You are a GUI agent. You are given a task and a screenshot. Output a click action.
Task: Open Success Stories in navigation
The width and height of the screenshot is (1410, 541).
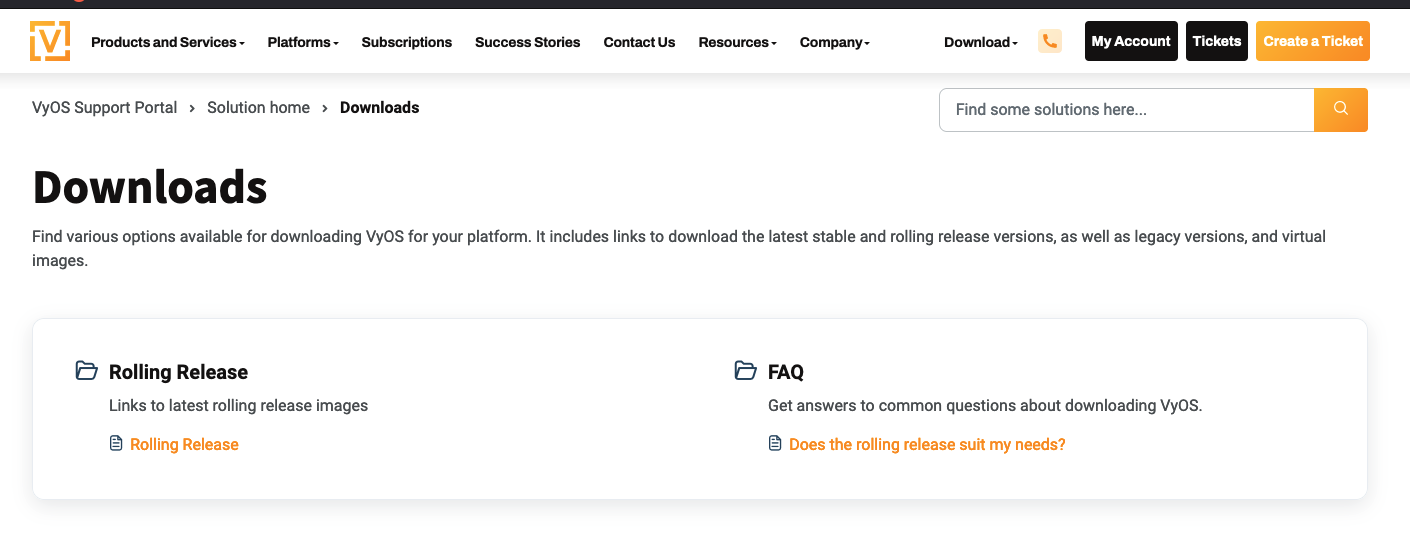528,42
